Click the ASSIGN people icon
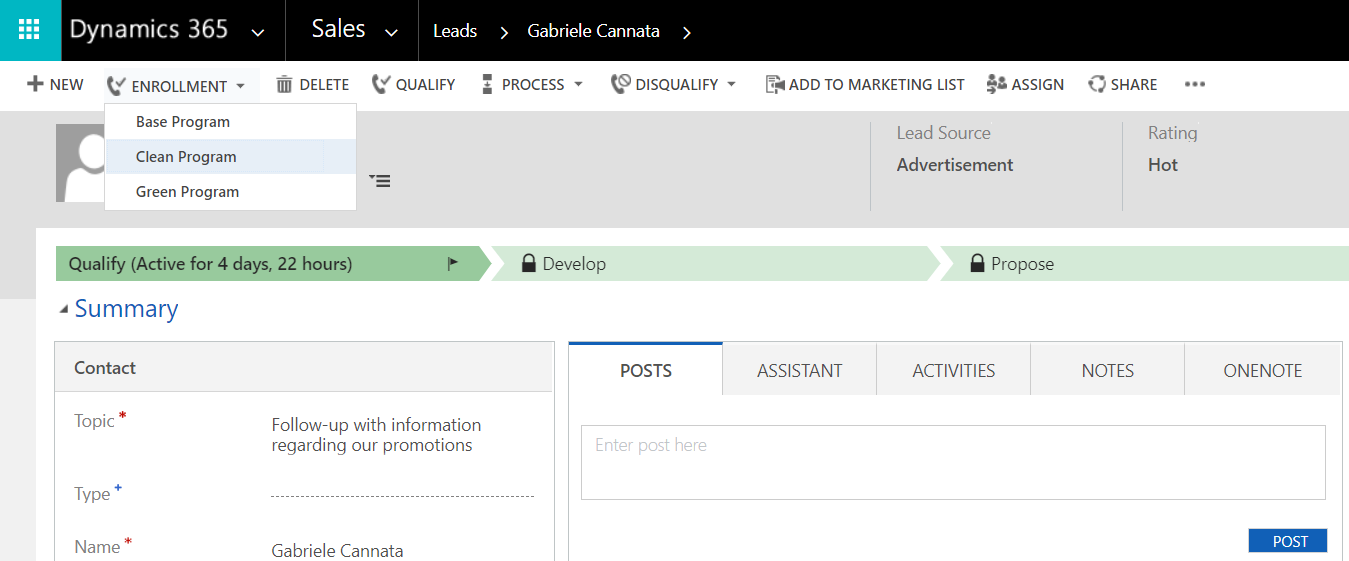 tap(996, 85)
